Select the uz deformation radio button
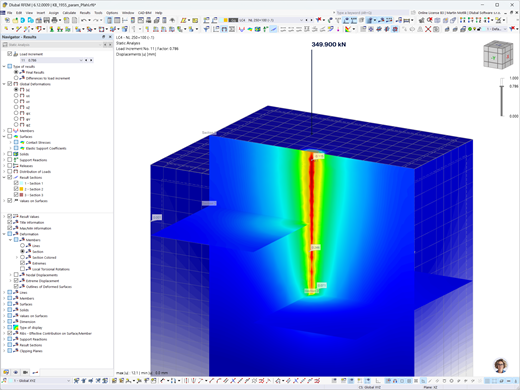The width and height of the screenshot is (520, 390). pyautogui.click(x=16, y=107)
